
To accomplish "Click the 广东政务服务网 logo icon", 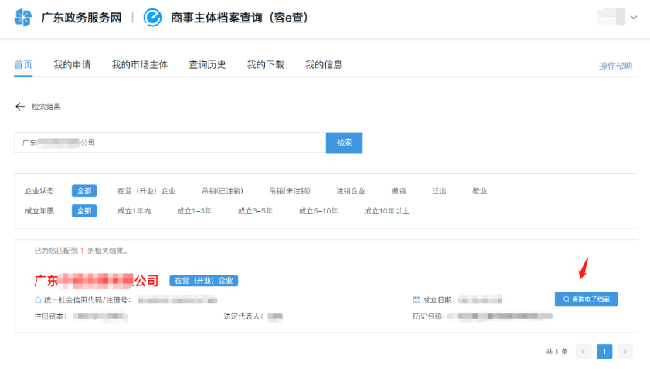I will point(23,17).
